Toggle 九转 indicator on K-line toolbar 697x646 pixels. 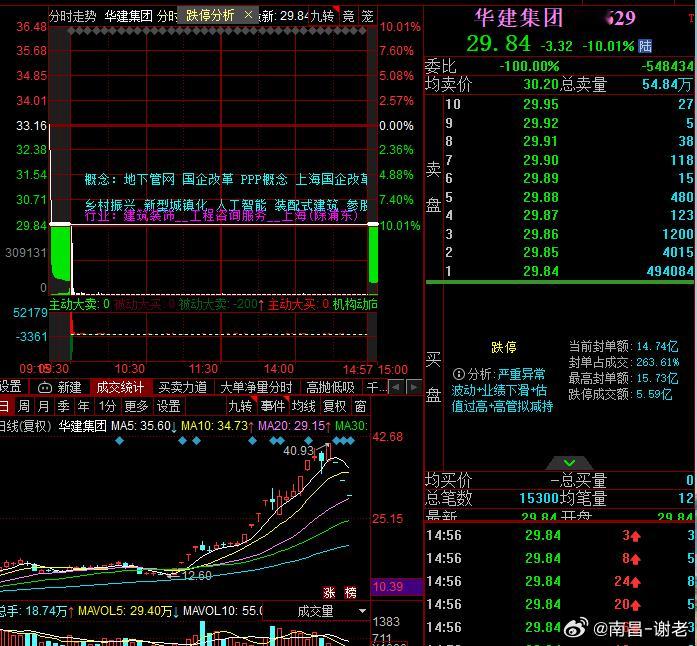click(240, 406)
